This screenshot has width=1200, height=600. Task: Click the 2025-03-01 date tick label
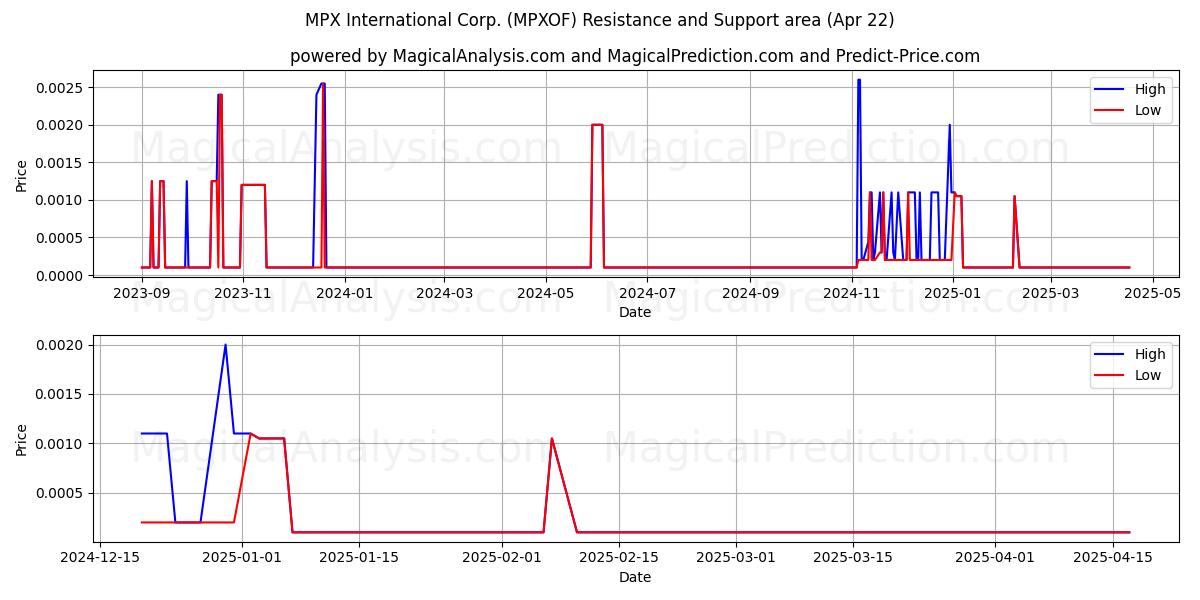(736, 558)
